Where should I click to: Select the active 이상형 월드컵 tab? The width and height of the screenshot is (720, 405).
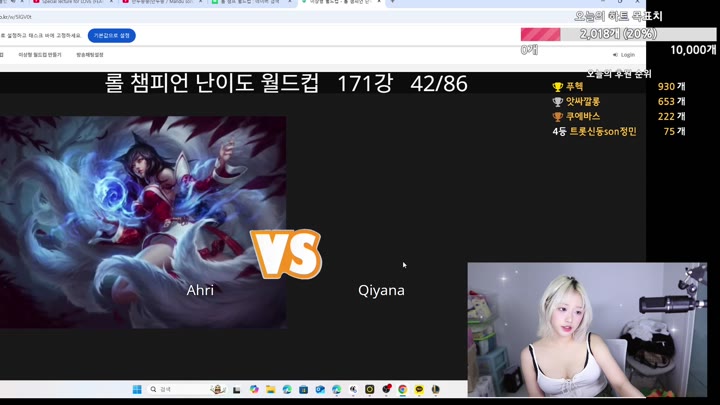[x=341, y=2]
